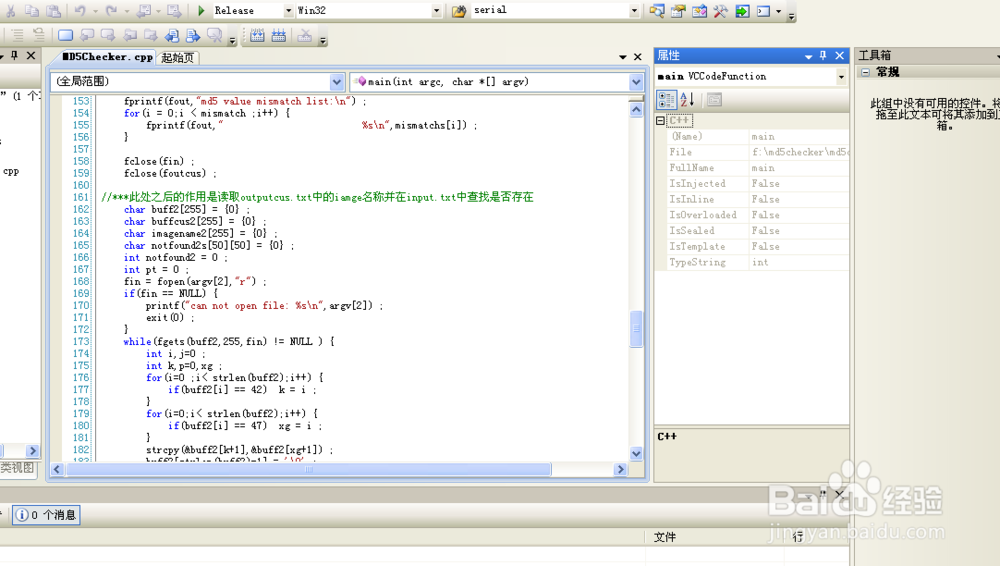Click the Uncomment Lines icon
Viewport: 1000px width, 566px height.
pyautogui.click(x=279, y=35)
